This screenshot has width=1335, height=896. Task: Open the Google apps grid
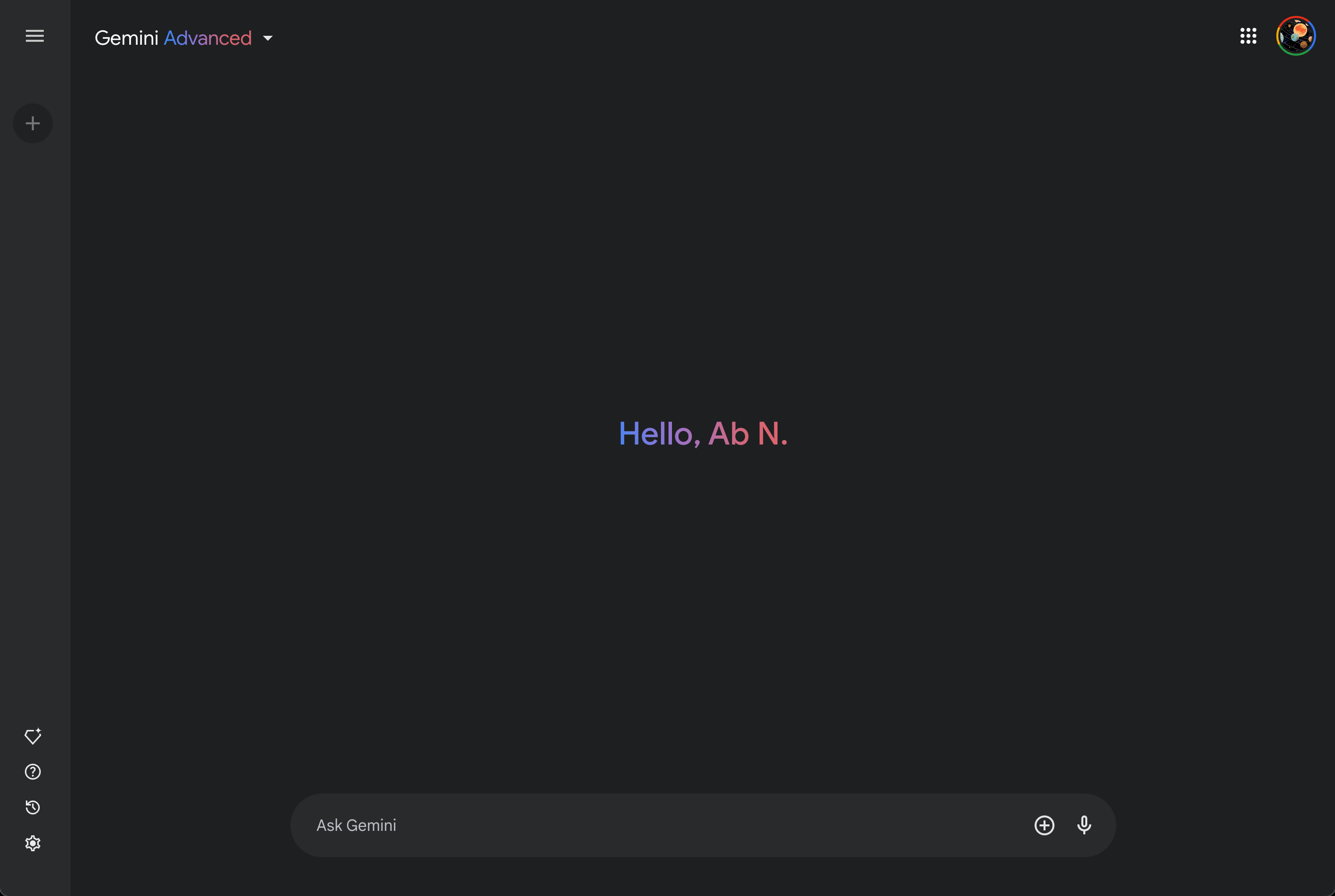pyautogui.click(x=1248, y=36)
